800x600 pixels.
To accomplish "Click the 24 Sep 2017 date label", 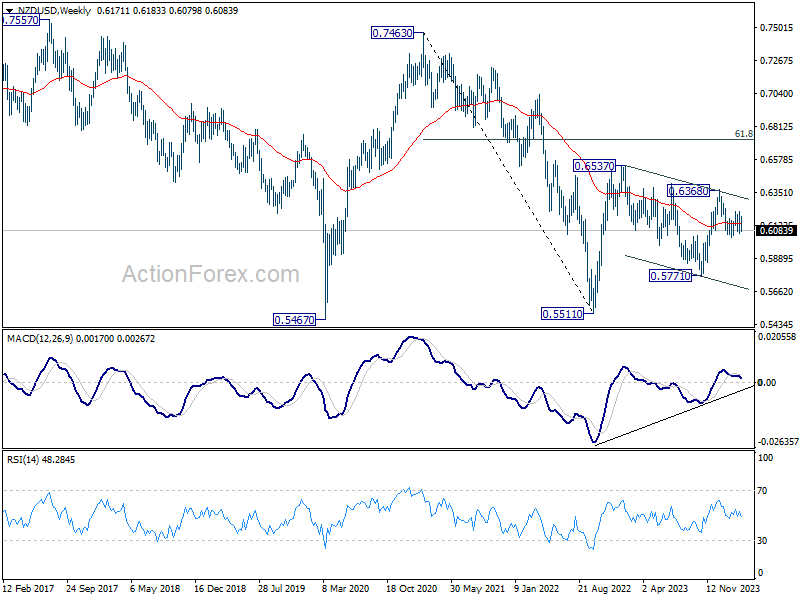I will 92,589.
